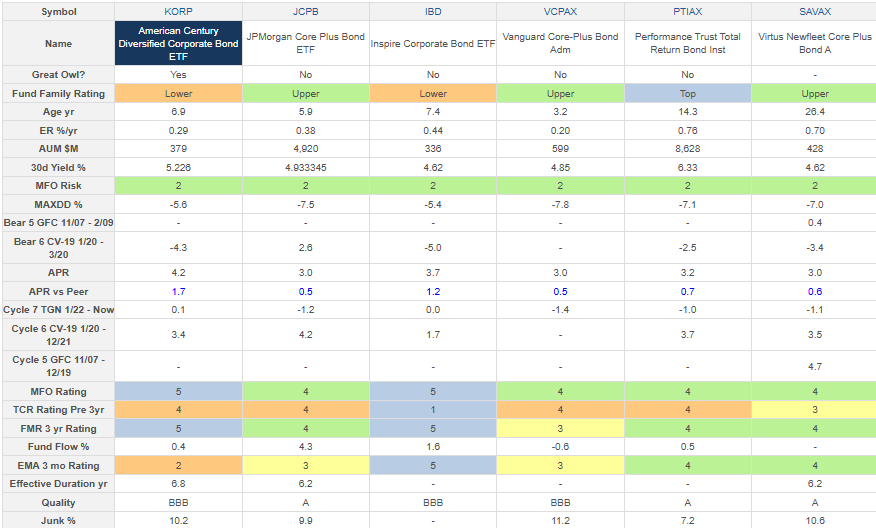876x528 pixels.
Task: Select the highlighted American Century Diversified fund name
Action: [178, 44]
